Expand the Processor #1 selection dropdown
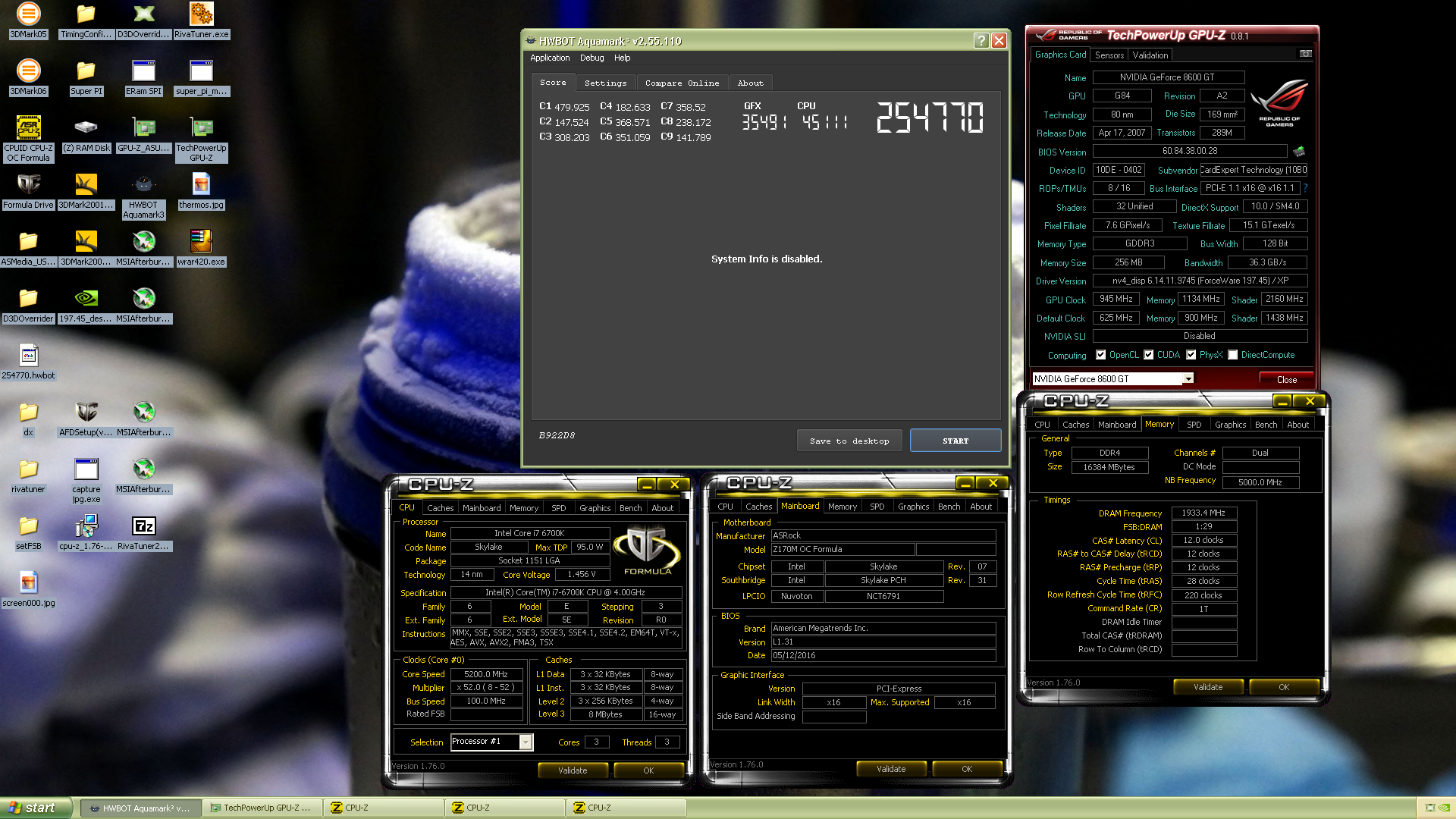The width and height of the screenshot is (1456, 819). click(526, 742)
